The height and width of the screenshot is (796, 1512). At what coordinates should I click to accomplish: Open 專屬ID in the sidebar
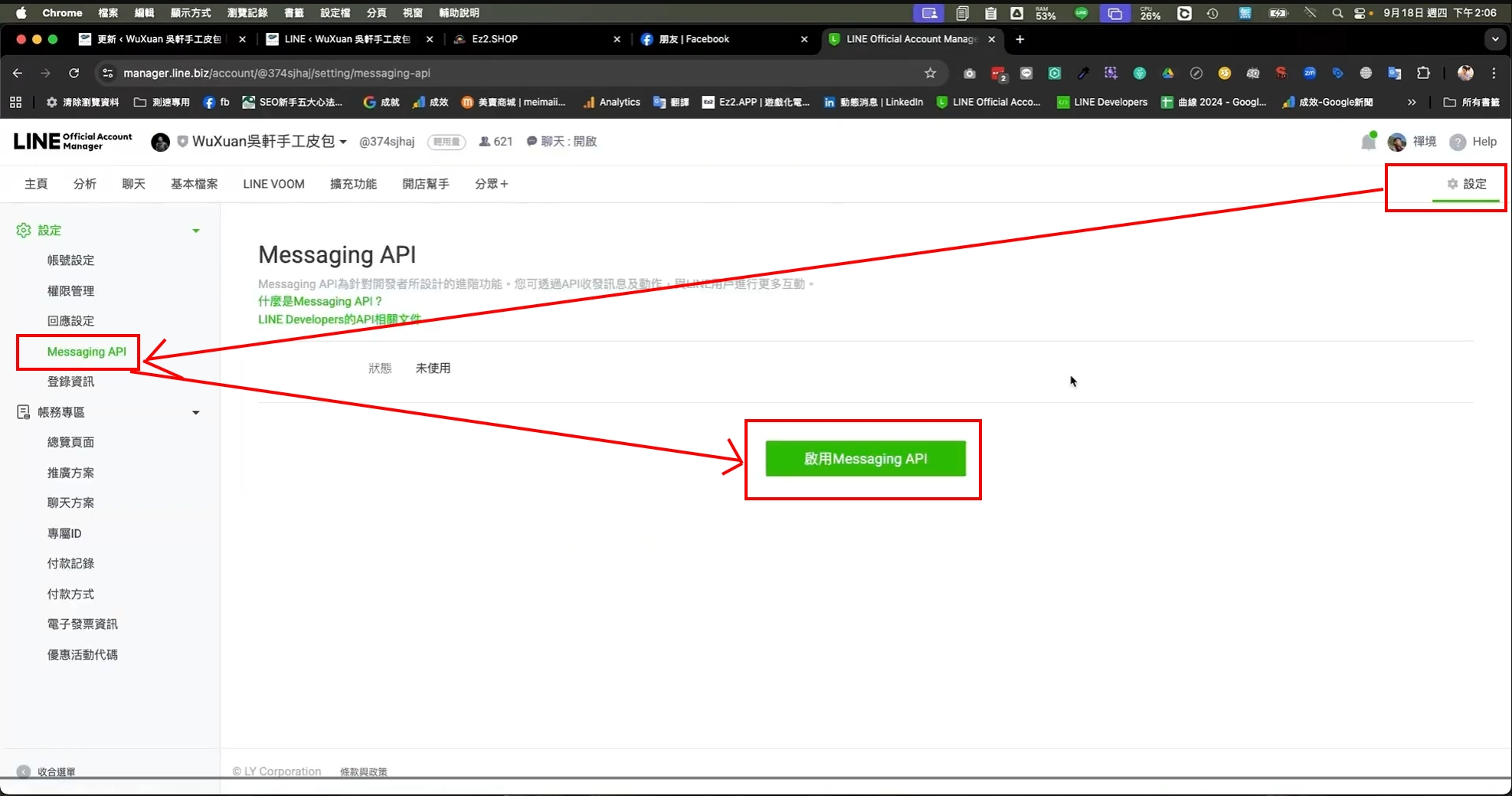click(x=64, y=533)
